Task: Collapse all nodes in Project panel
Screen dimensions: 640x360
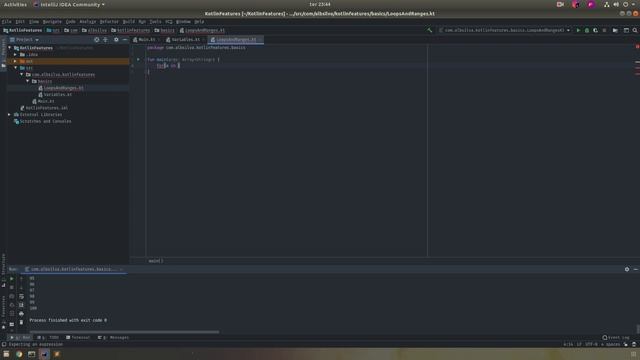Action: click(106, 40)
